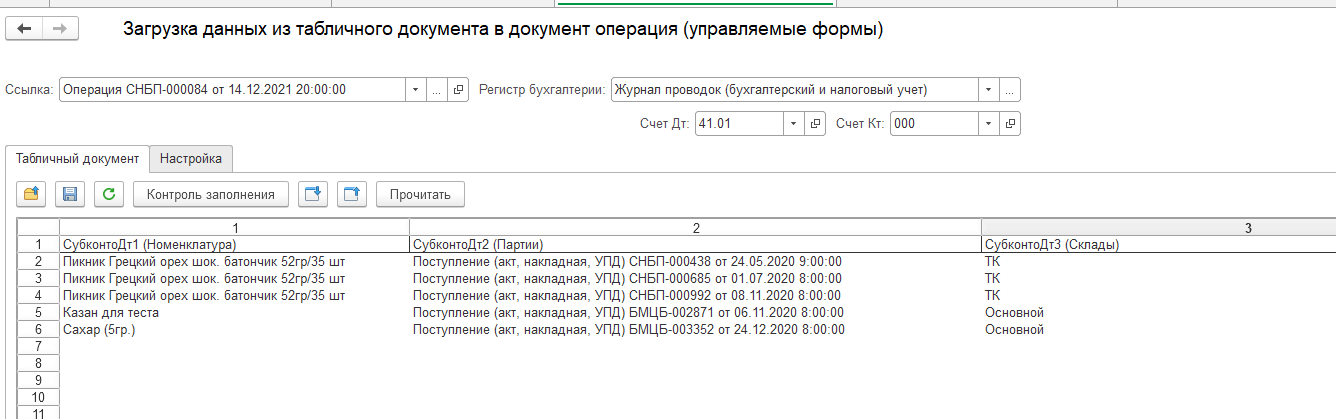The height and width of the screenshot is (419, 1336).
Task: Save table with the floppy disk icon
Action: [x=70, y=194]
